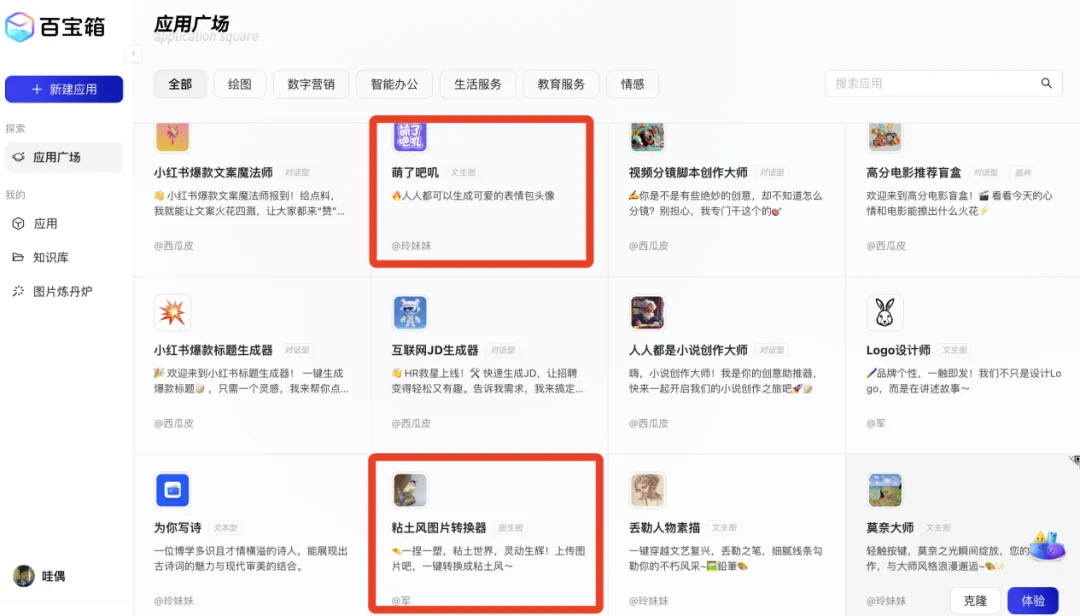Click the 粘土风图片转换器 app icon
This screenshot has height=616, width=1080.
tap(410, 490)
